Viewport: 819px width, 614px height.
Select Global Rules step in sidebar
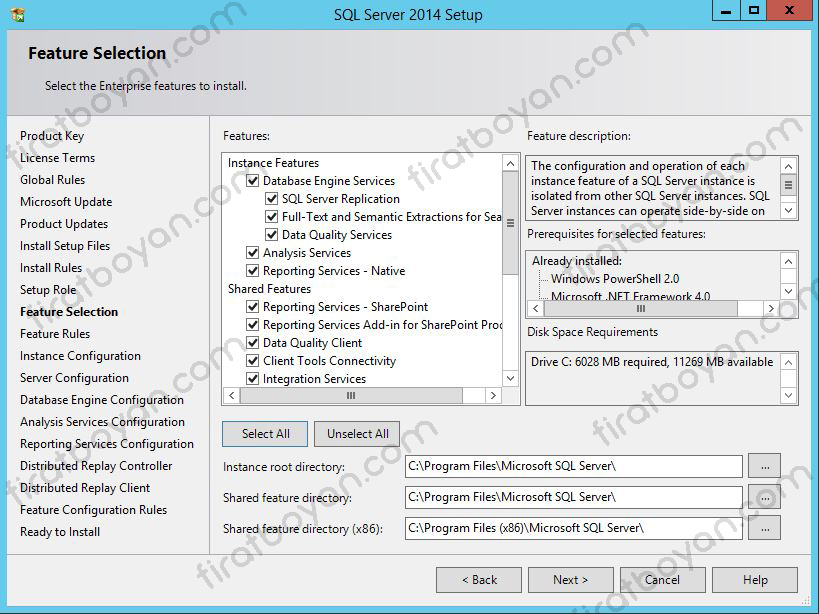pyautogui.click(x=52, y=180)
